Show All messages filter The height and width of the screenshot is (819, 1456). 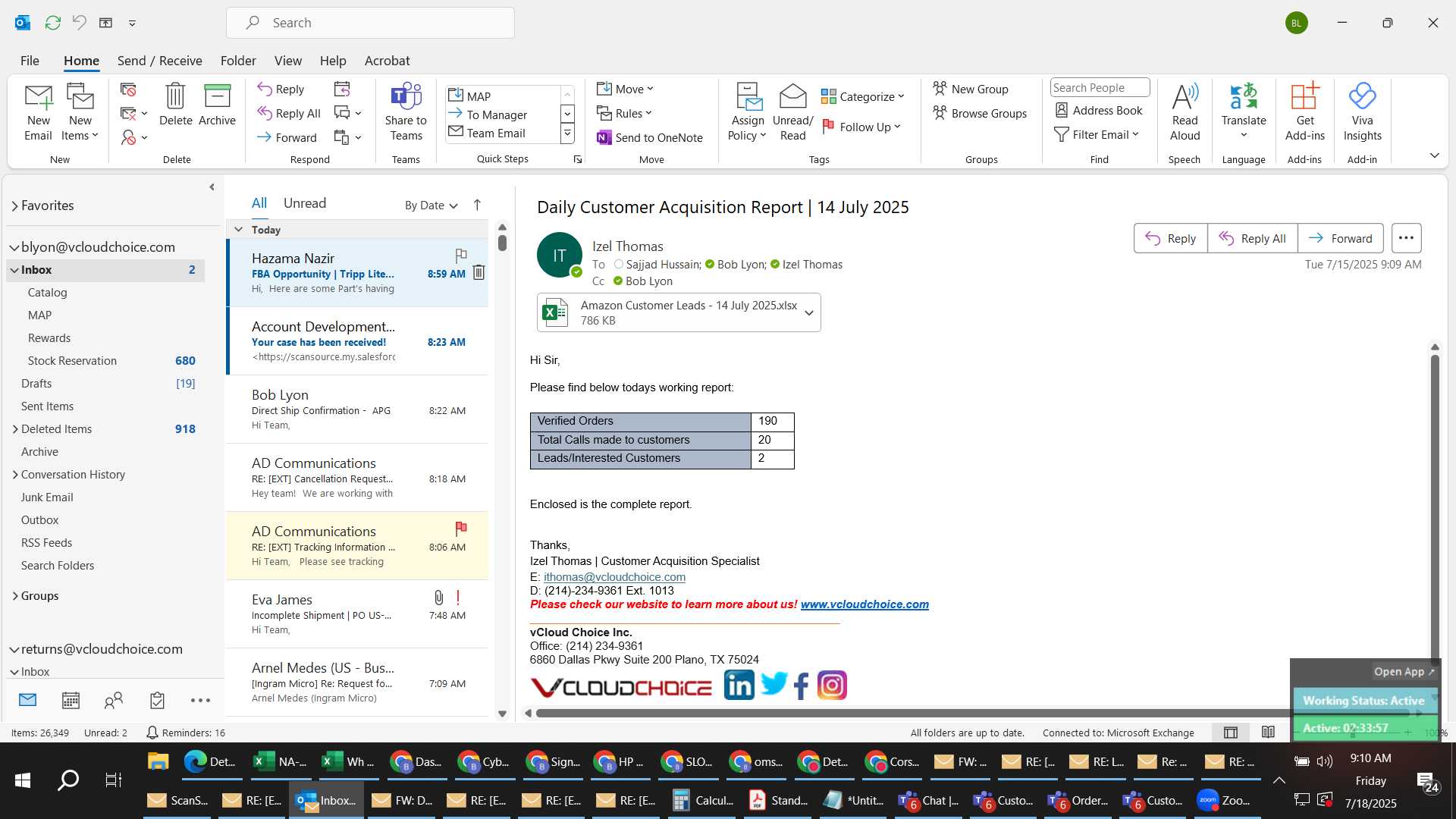259,203
